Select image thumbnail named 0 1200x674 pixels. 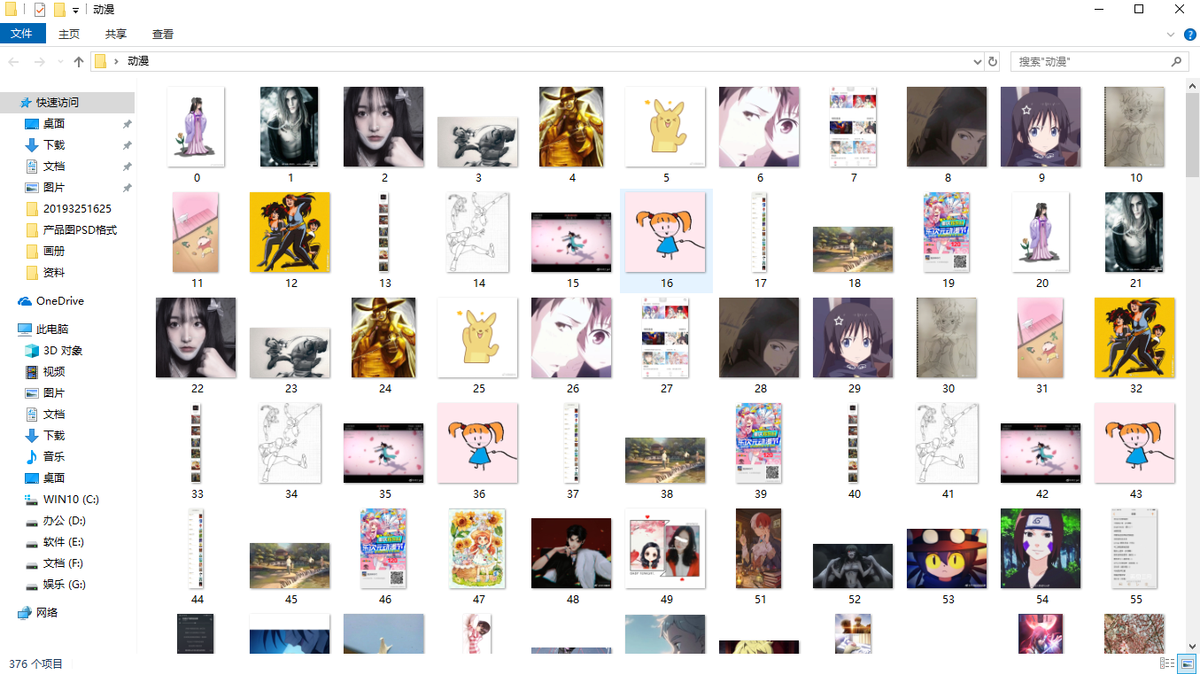[196, 127]
